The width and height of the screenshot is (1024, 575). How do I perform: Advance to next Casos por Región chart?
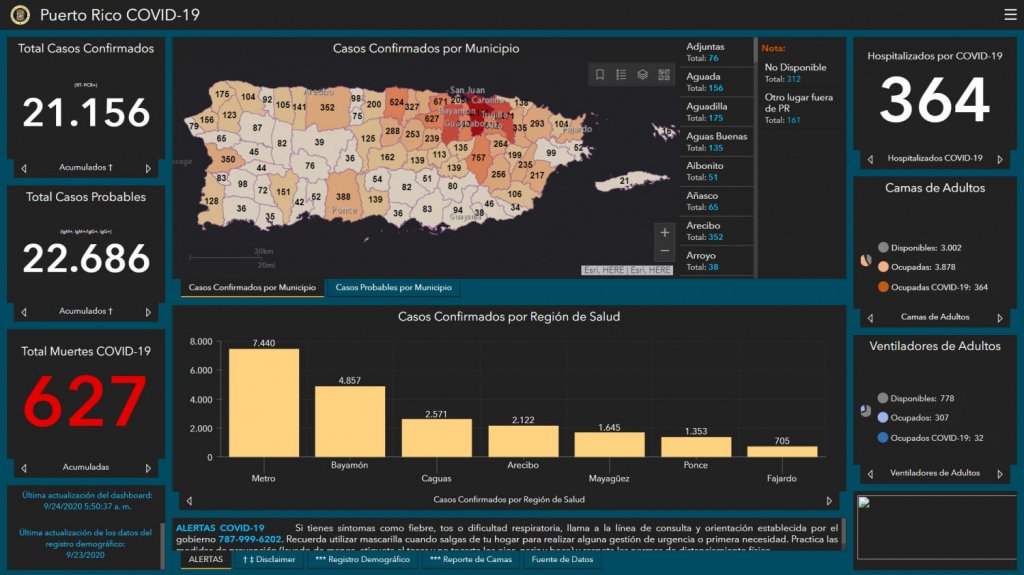point(828,500)
